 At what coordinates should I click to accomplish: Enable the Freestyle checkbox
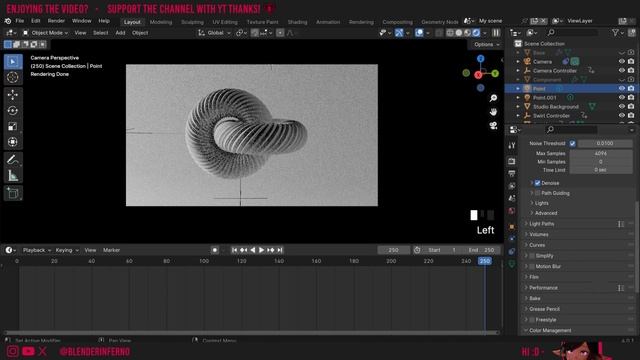click(532, 320)
